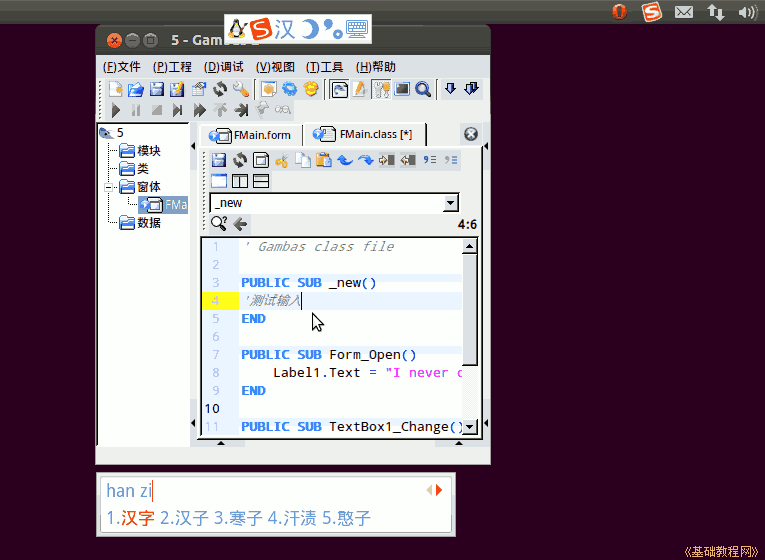Select the 模块 folder in project tree
This screenshot has width=765, height=560.
pyautogui.click(x=140, y=151)
